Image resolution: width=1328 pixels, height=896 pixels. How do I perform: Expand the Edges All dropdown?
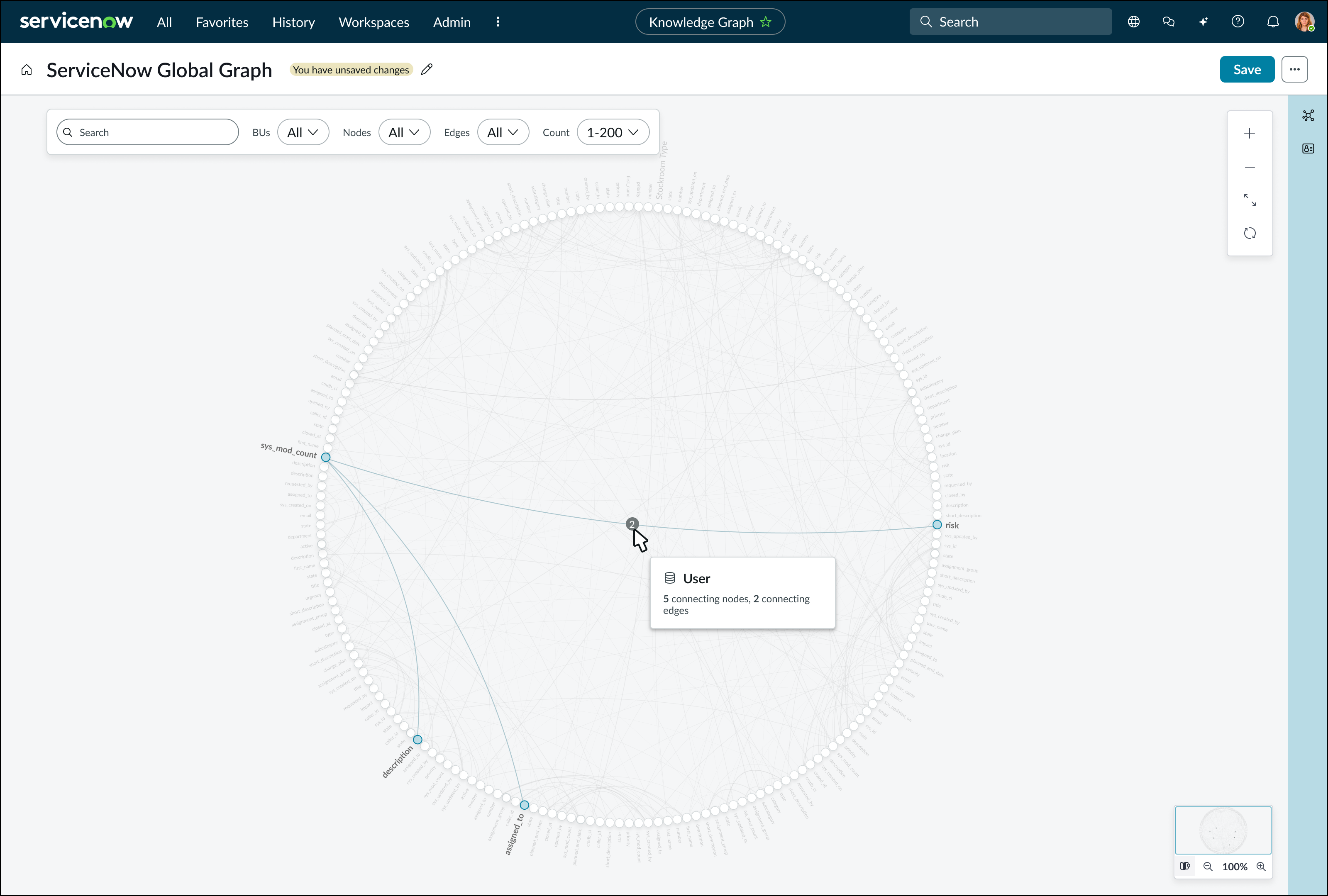pos(503,132)
